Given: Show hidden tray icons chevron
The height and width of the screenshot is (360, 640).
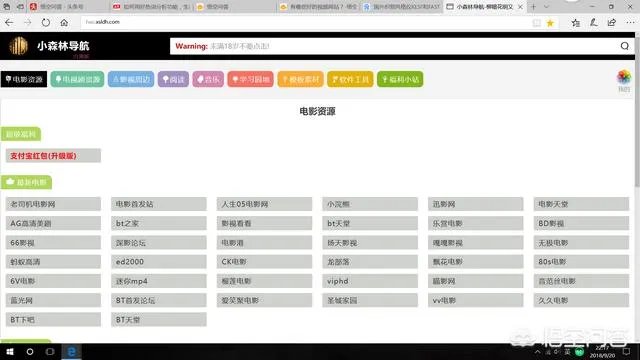Looking at the screenshot, I should click(538, 351).
